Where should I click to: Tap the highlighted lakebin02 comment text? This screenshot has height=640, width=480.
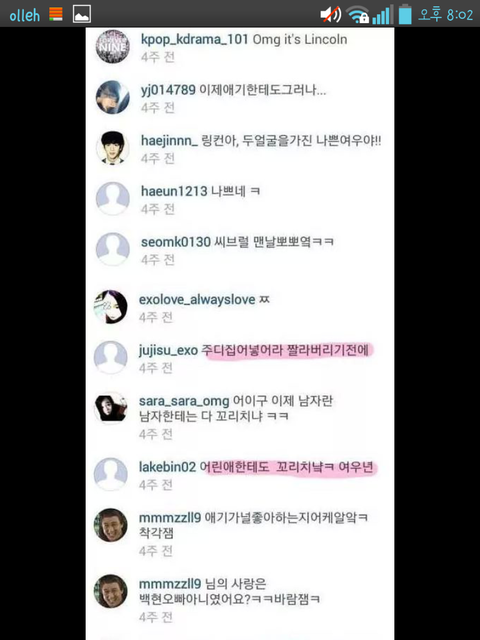[287, 467]
